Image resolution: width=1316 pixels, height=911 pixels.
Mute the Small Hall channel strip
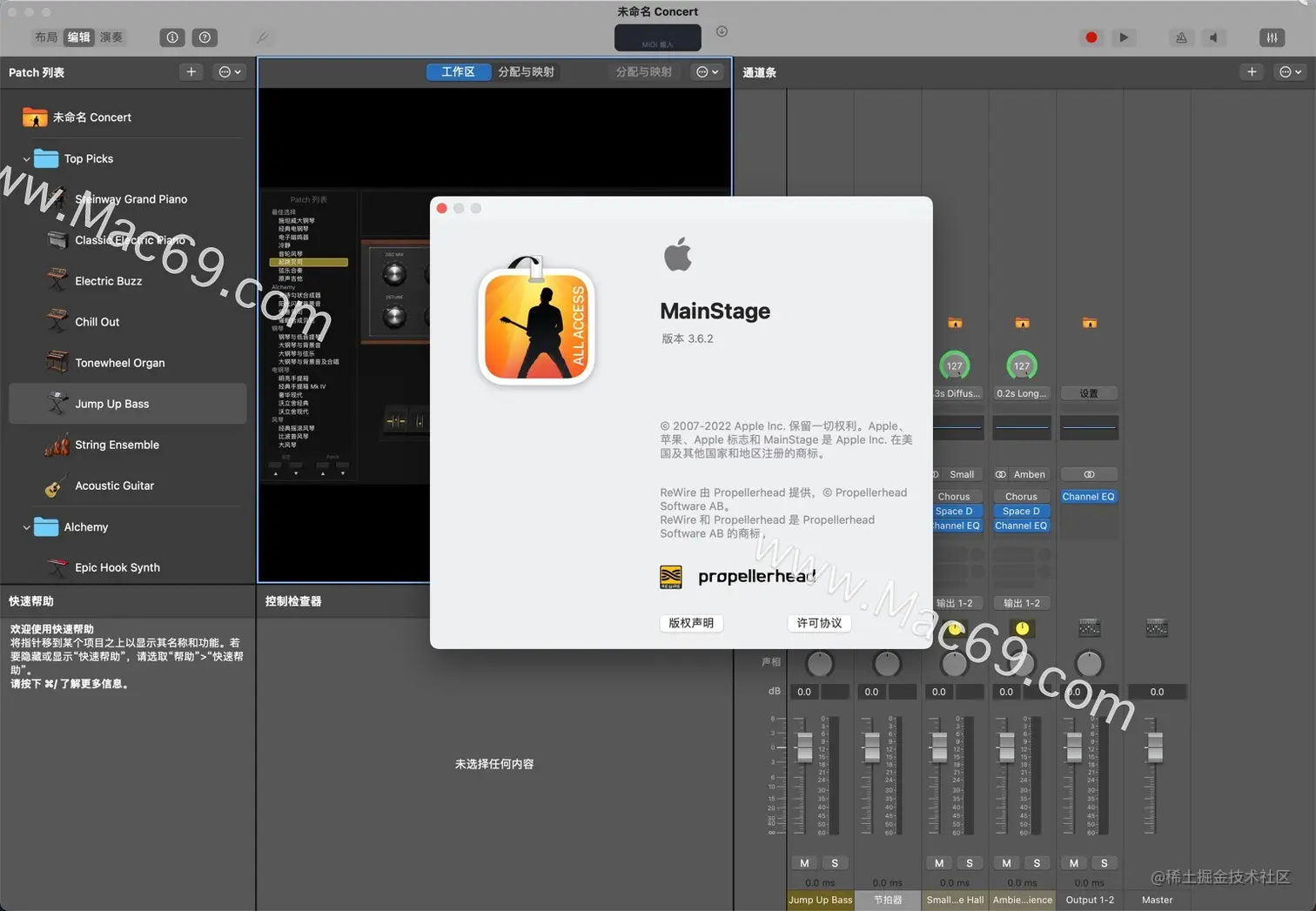[x=939, y=863]
